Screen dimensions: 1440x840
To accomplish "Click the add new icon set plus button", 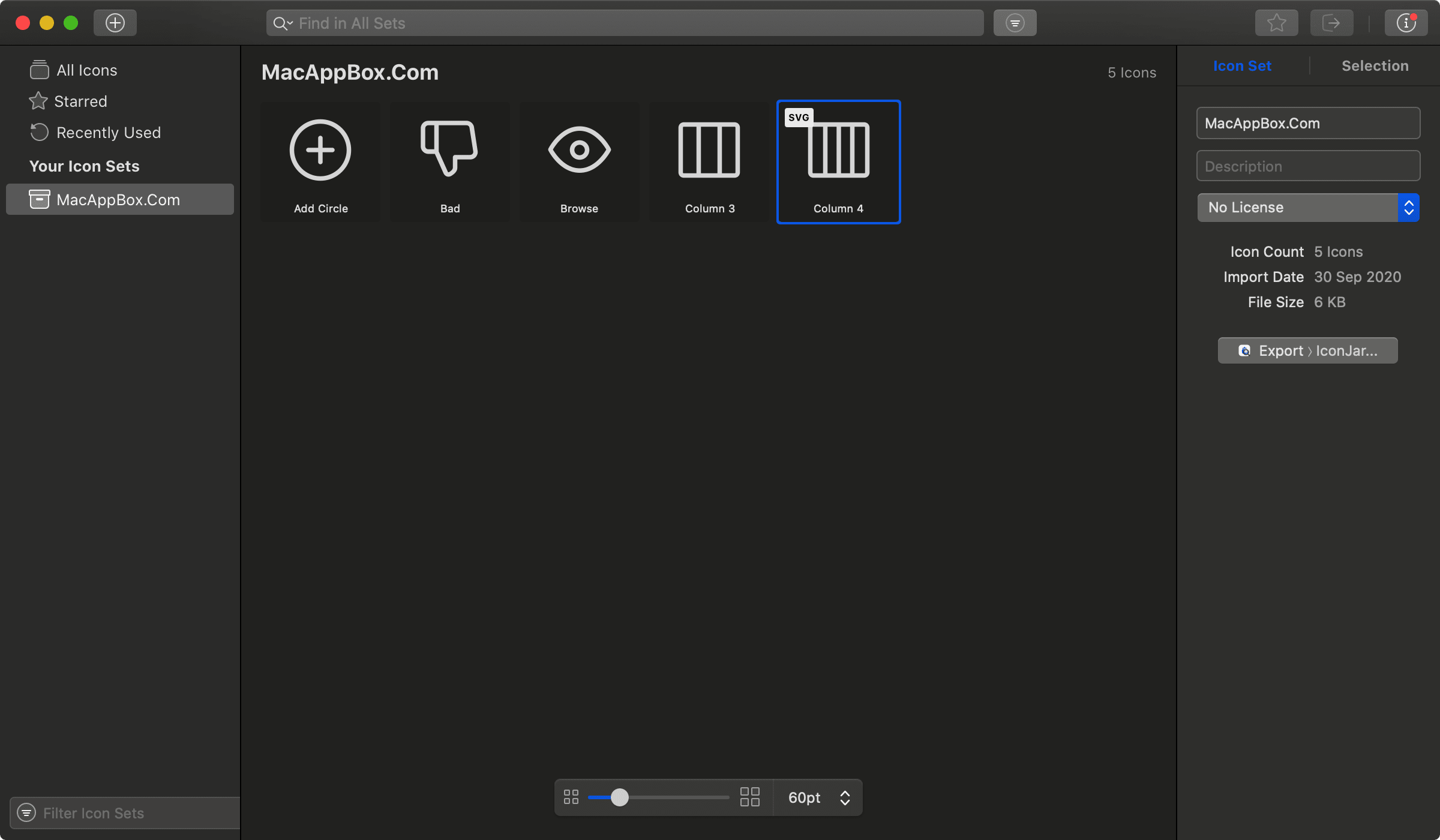I will coord(115,23).
